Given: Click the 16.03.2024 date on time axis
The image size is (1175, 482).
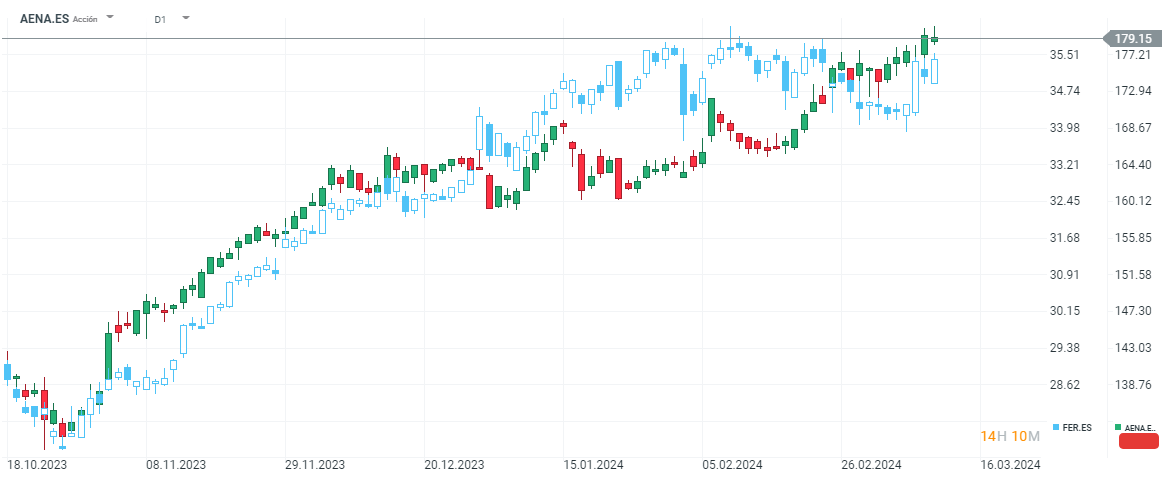Looking at the screenshot, I should pyautogui.click(x=1011, y=465).
